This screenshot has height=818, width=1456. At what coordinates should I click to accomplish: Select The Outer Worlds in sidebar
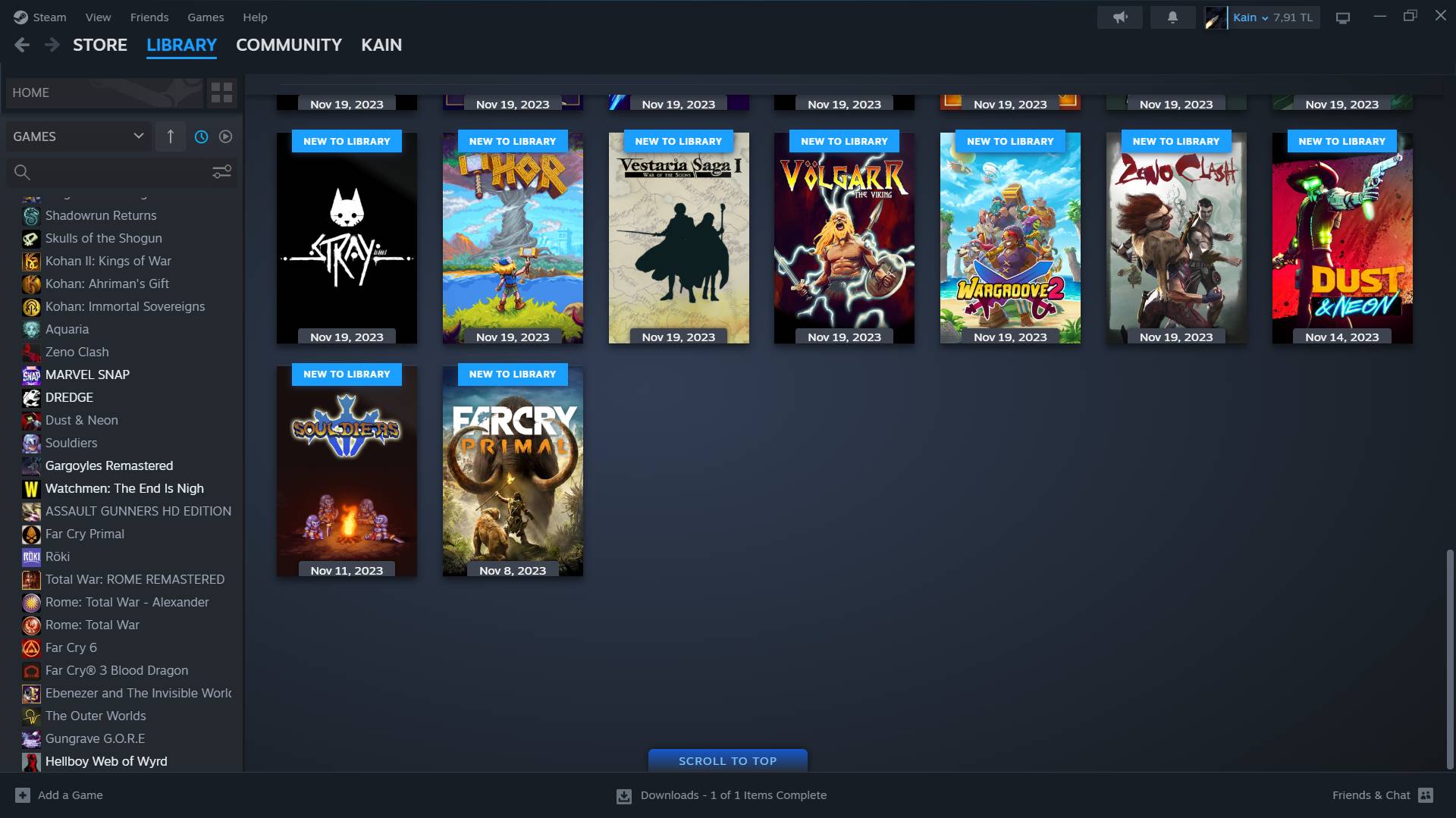96,716
